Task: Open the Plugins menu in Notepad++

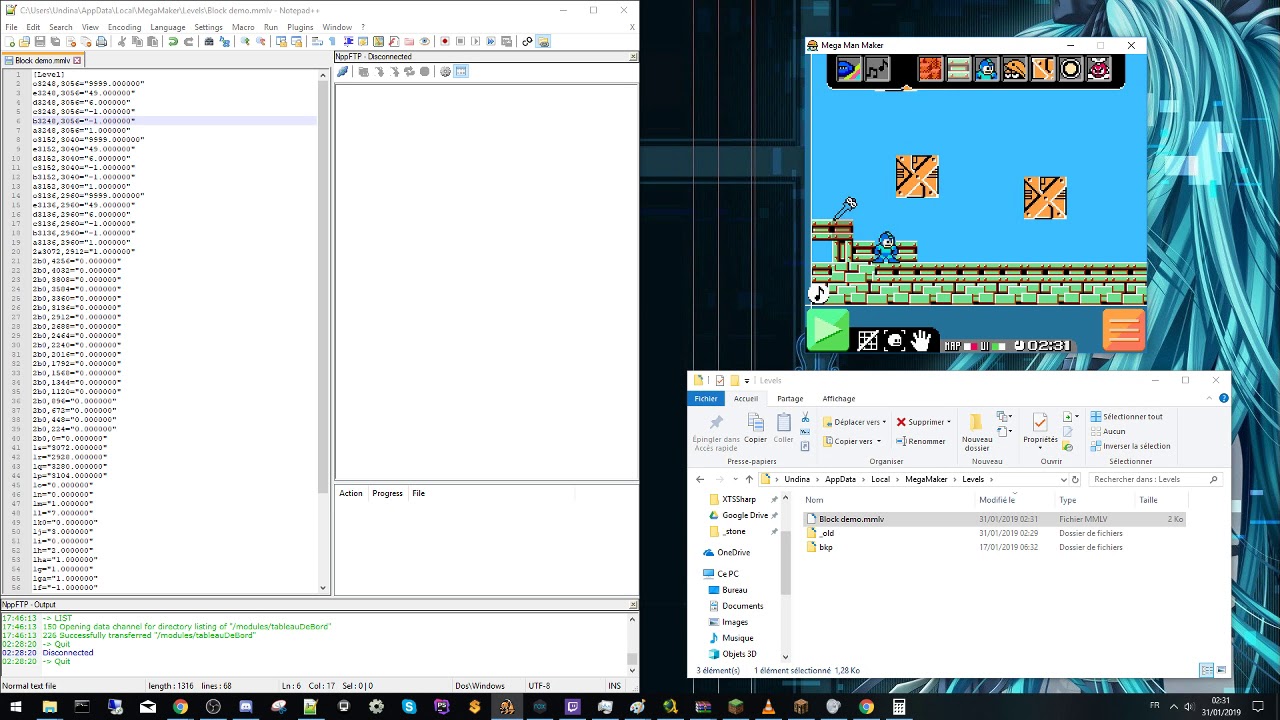Action: click(300, 27)
